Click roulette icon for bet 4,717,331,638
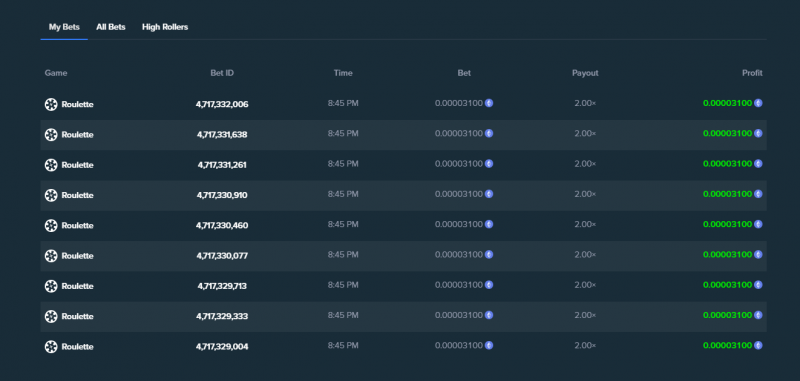Screen dimensions: 800x381 tap(51, 135)
